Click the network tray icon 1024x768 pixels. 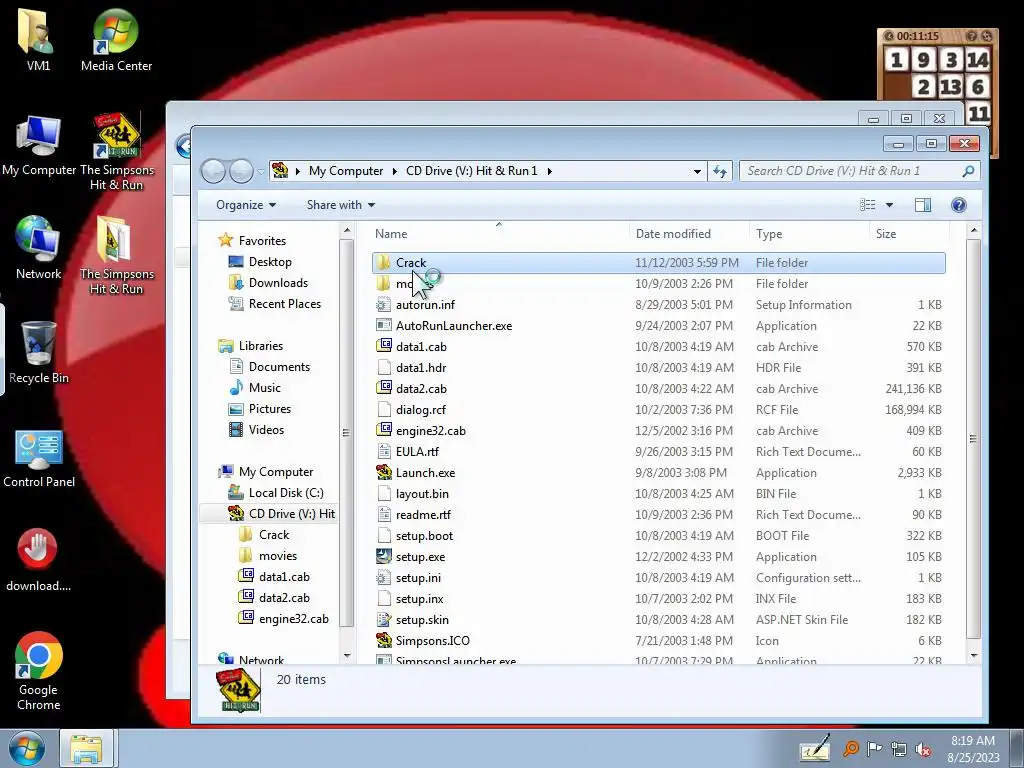899,749
